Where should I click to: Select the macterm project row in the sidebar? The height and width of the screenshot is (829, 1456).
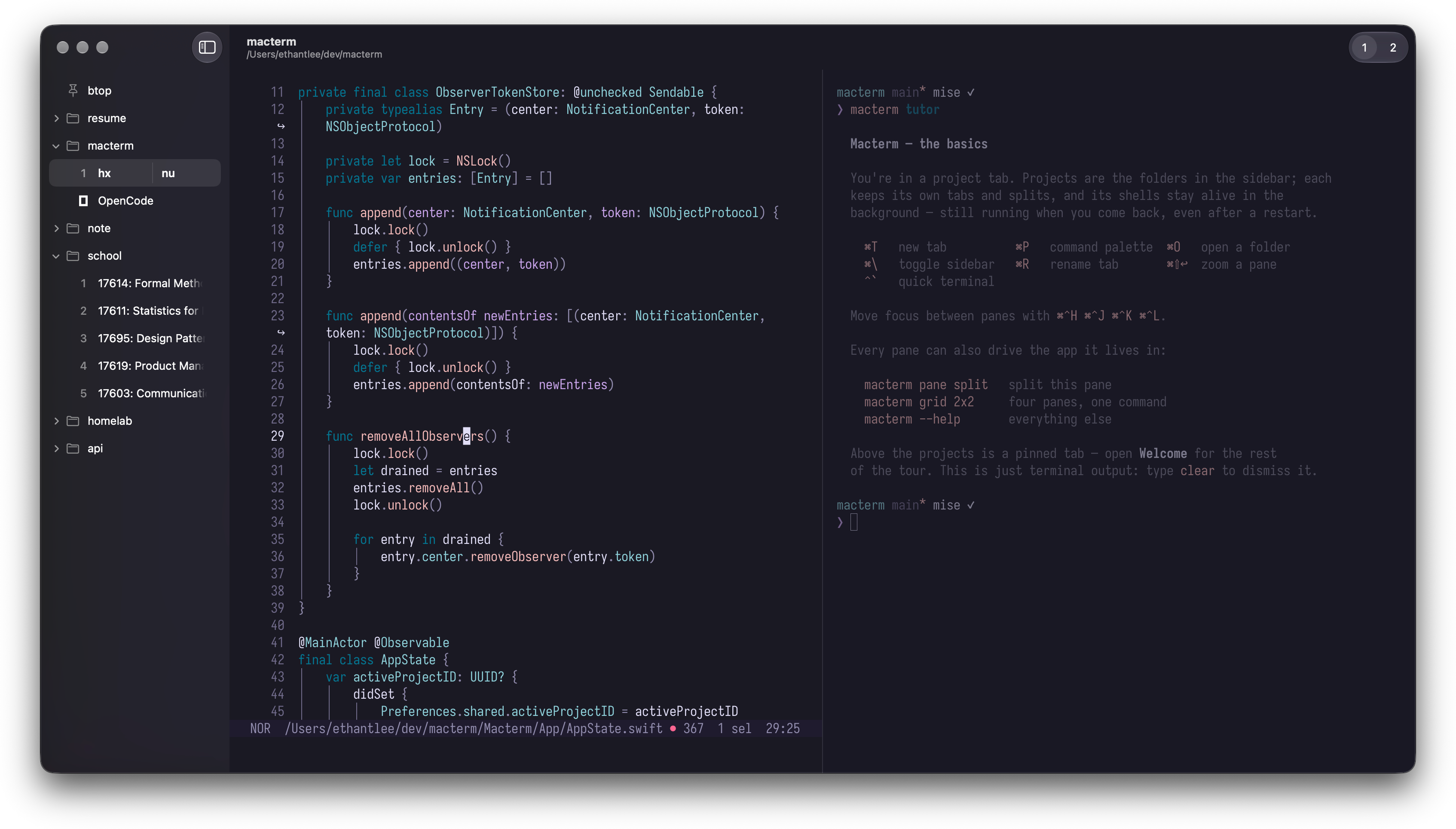pyautogui.click(x=135, y=145)
